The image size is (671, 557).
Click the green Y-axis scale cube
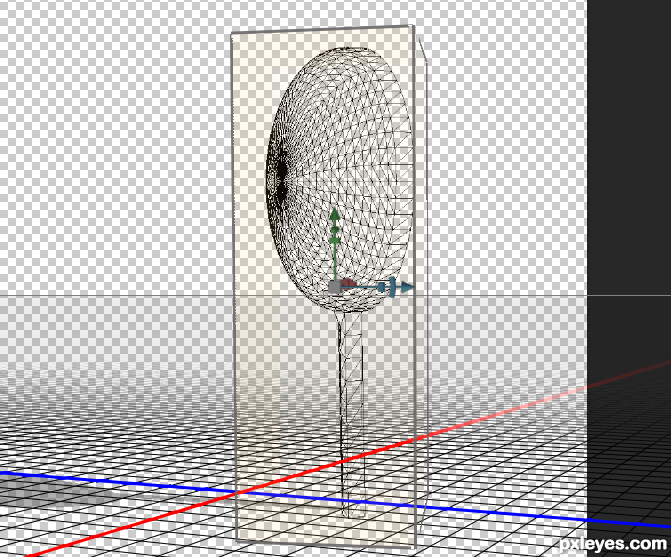point(335,240)
